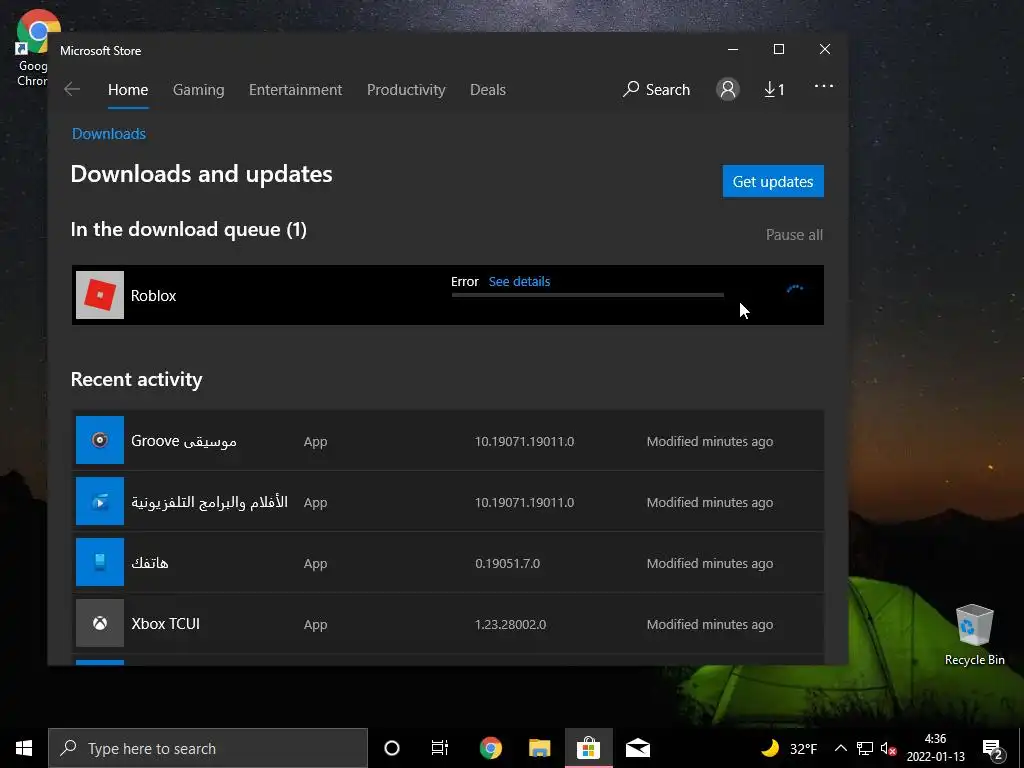Image resolution: width=1024 pixels, height=768 pixels.
Task: Open the three-dot See more menu
Action: (x=824, y=86)
